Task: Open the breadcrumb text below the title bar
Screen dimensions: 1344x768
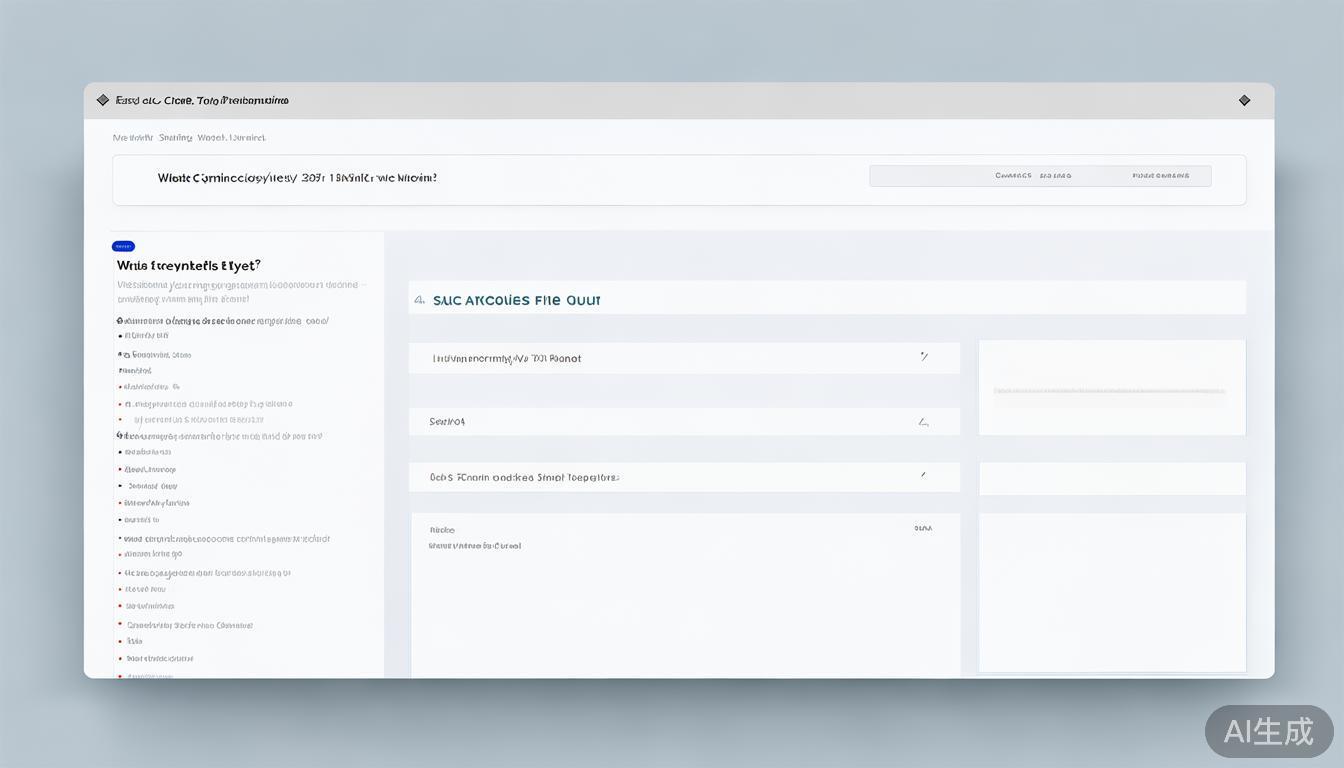Action: pos(189,138)
